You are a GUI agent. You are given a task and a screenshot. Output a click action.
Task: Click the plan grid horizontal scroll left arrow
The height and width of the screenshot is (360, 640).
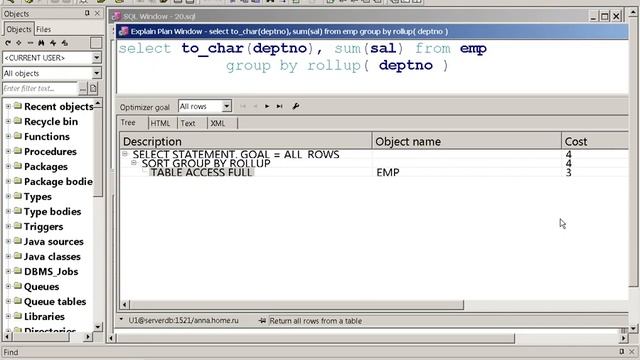(x=124, y=304)
